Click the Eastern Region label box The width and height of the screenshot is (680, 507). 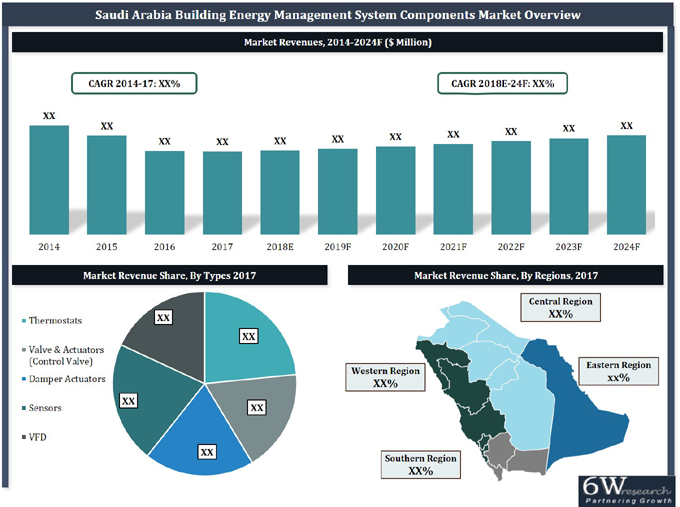(618, 371)
